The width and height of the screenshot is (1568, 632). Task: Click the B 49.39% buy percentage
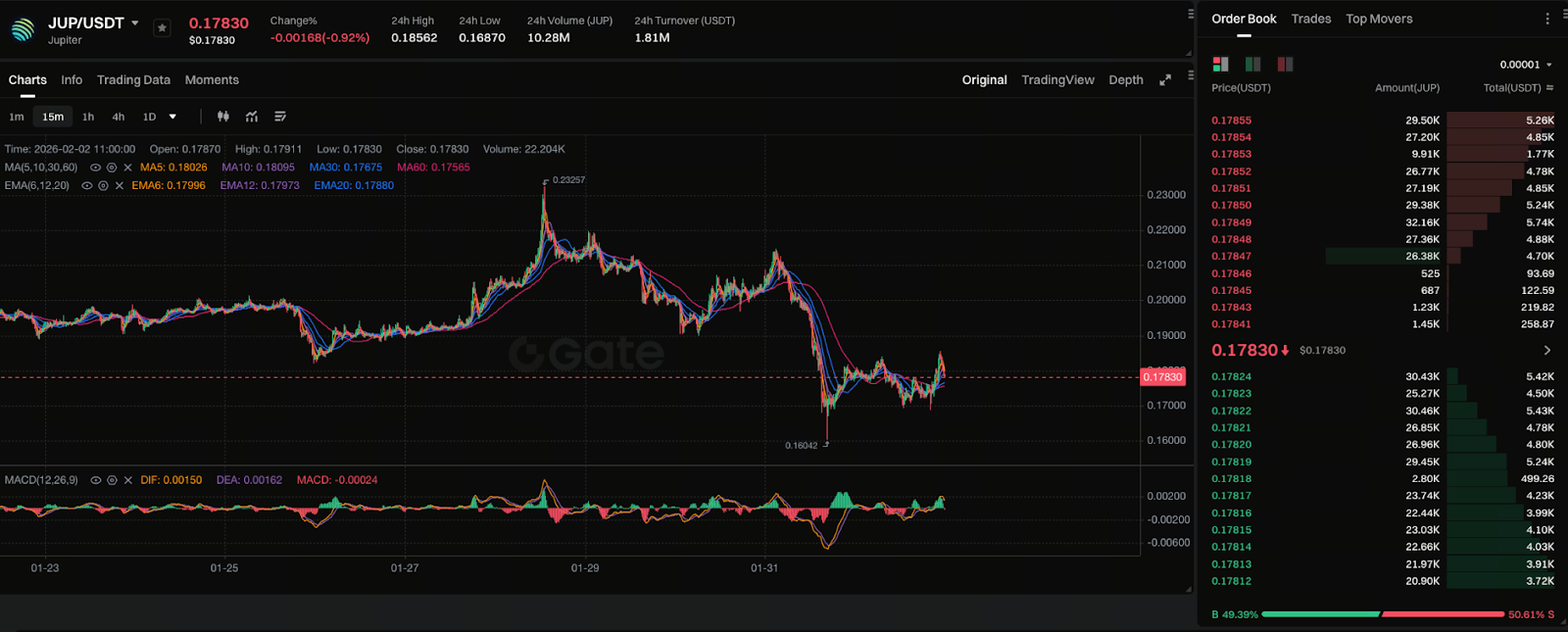(1235, 615)
